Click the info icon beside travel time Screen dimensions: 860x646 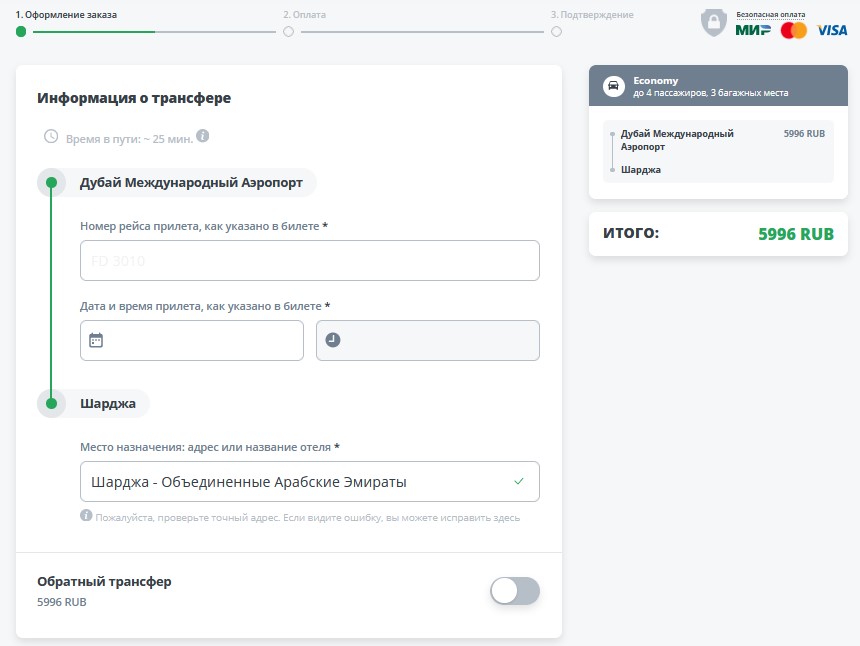tap(203, 136)
